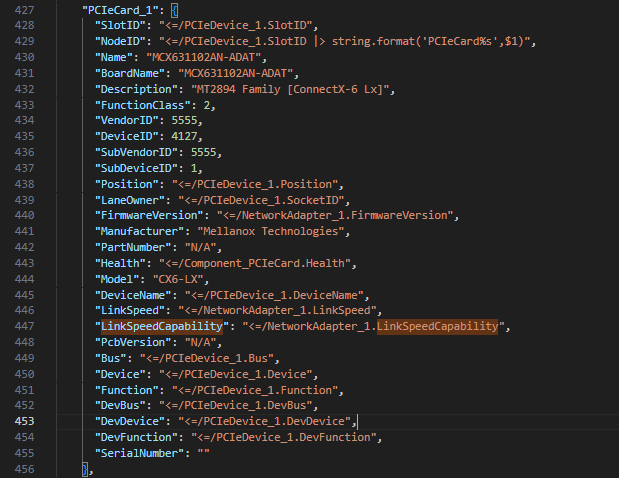This screenshot has width=619, height=478.
Task: Click the "MT2894 Family [ConnectX-6 Lx]" description value
Action: coord(291,89)
